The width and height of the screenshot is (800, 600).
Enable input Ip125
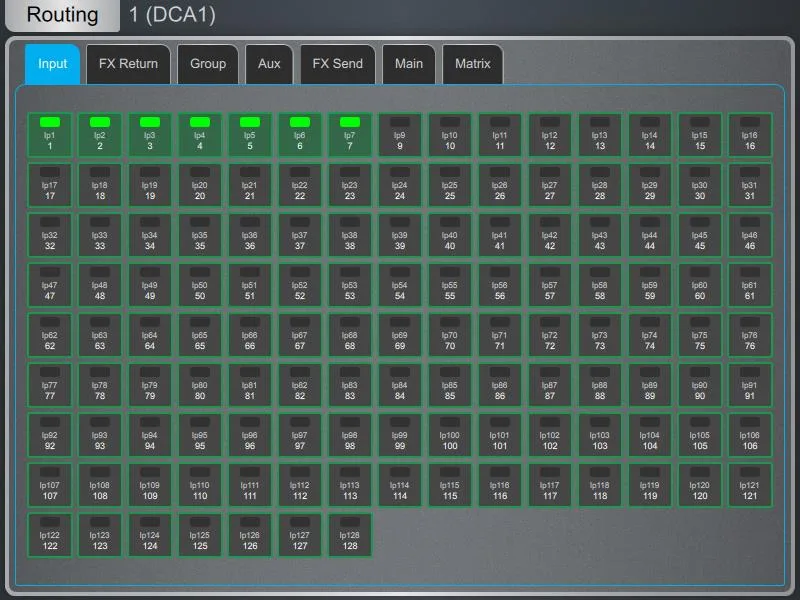[199, 535]
